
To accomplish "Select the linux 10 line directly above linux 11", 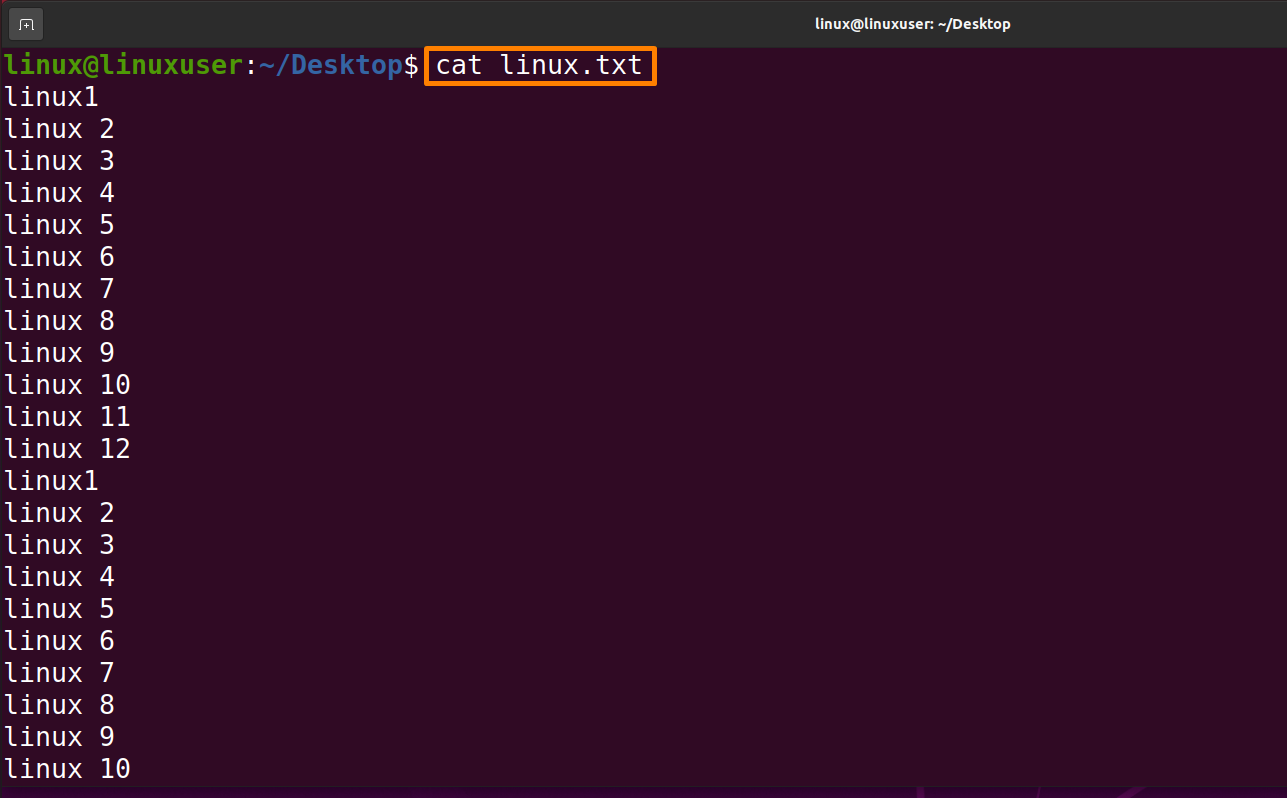I will tap(67, 384).
